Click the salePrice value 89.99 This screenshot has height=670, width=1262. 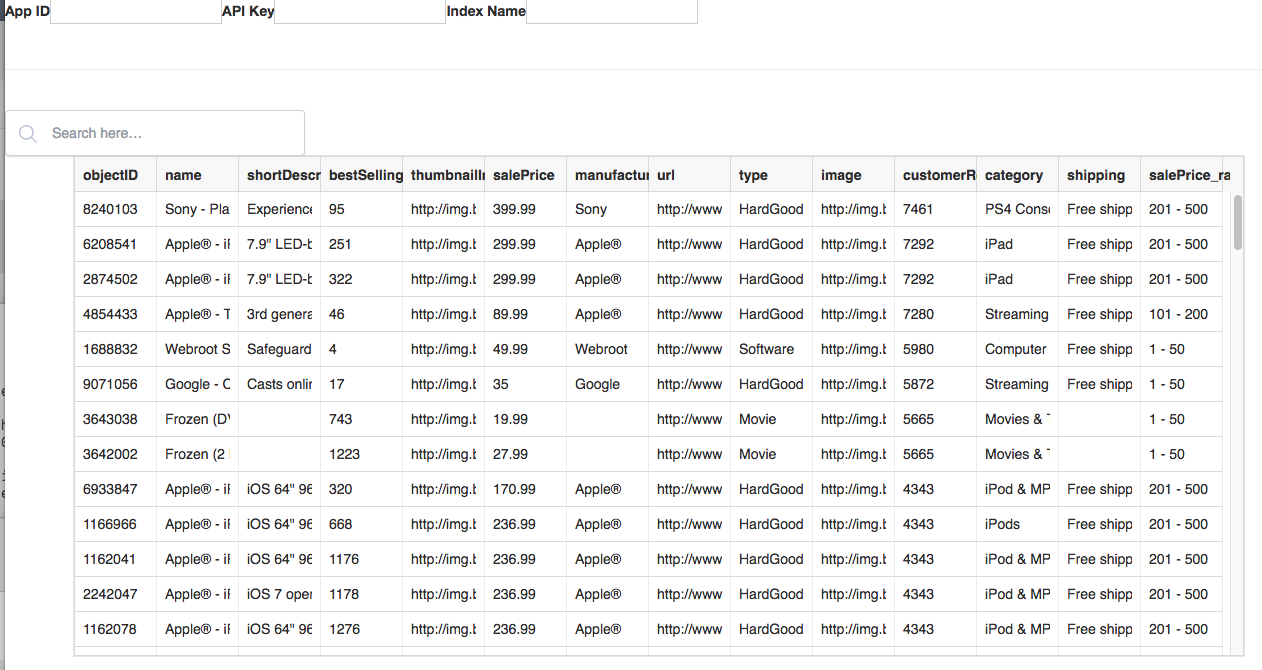point(525,314)
